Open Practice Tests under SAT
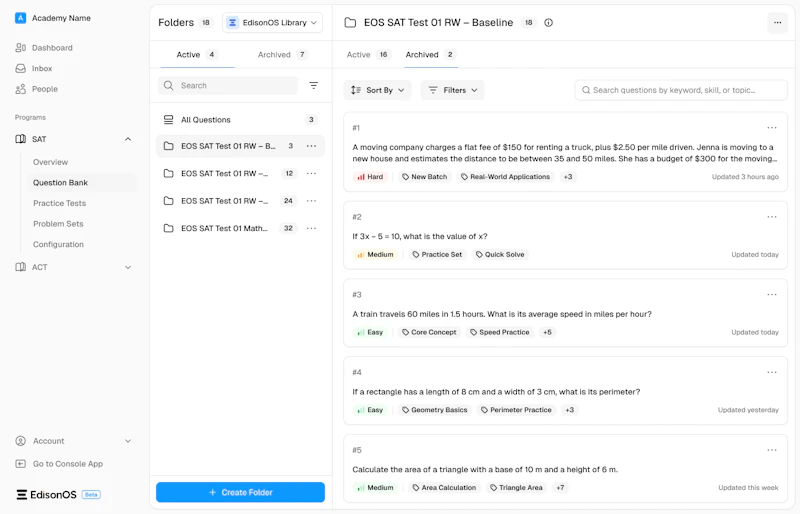The image size is (800, 514). [x=59, y=203]
